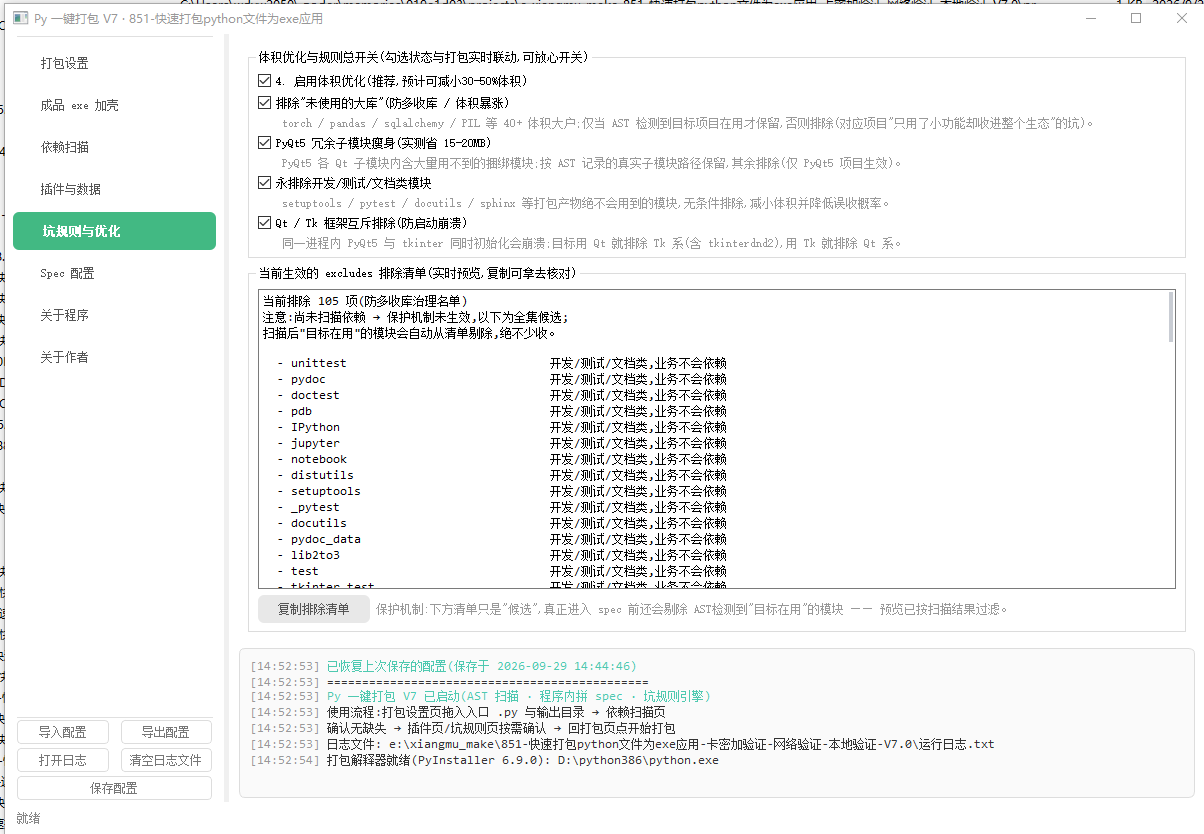Open the 关于程序 page
The width and height of the screenshot is (1204, 834).
coord(114,315)
